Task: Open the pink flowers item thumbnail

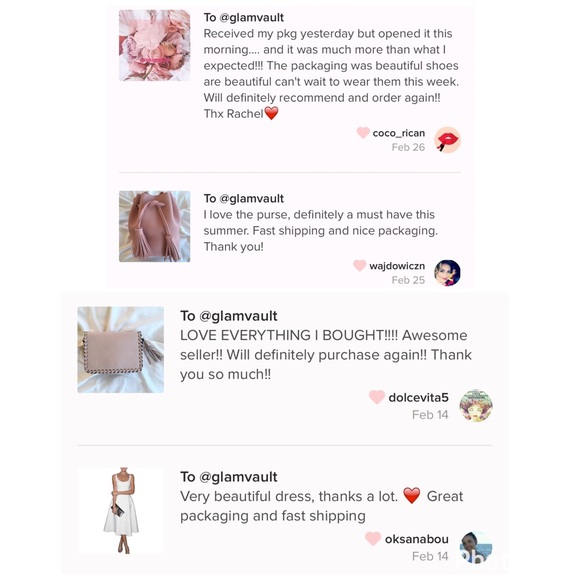Action: (x=155, y=45)
